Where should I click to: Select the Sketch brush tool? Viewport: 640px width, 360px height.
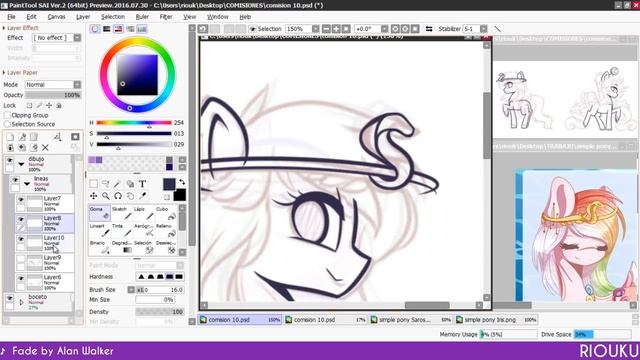[x=121, y=213]
